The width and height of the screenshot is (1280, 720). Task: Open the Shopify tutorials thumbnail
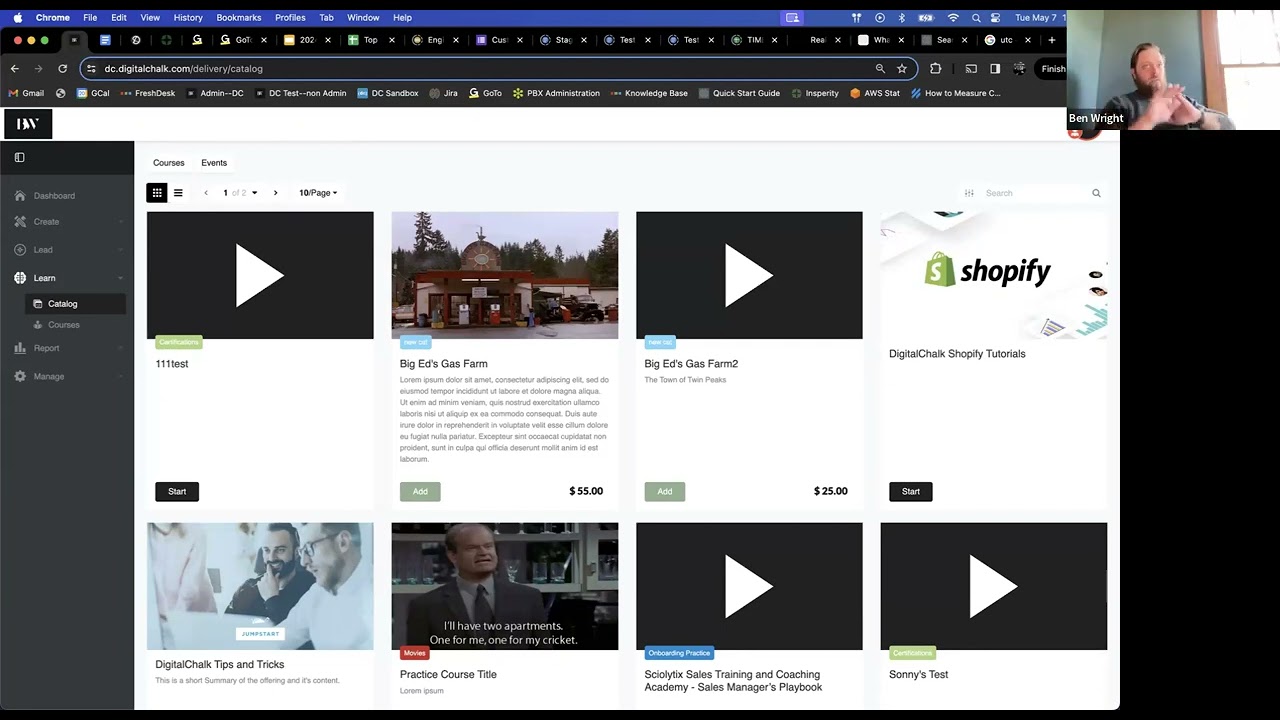[994, 275]
